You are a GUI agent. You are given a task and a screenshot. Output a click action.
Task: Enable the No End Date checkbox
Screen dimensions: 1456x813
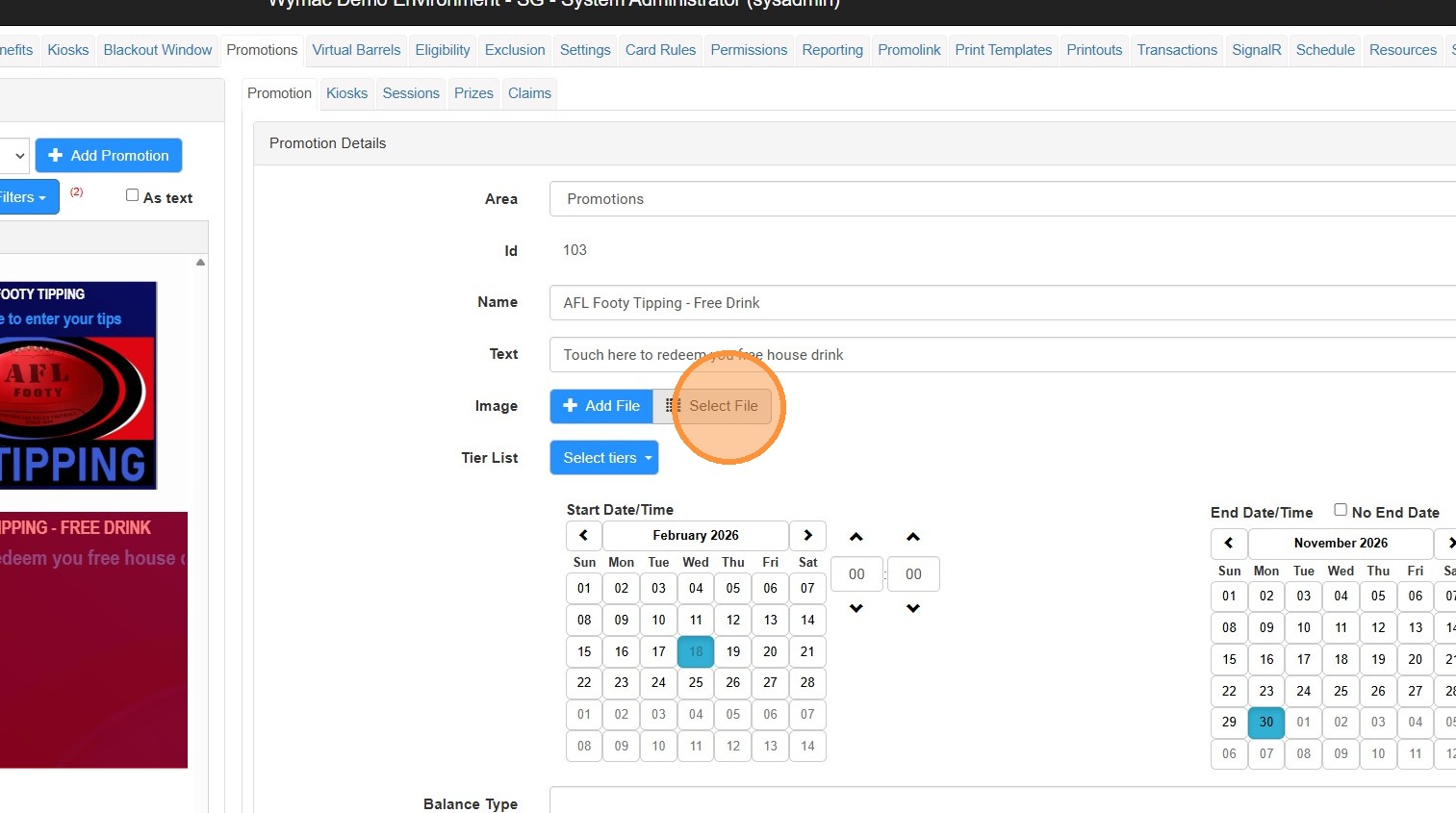point(1341,510)
